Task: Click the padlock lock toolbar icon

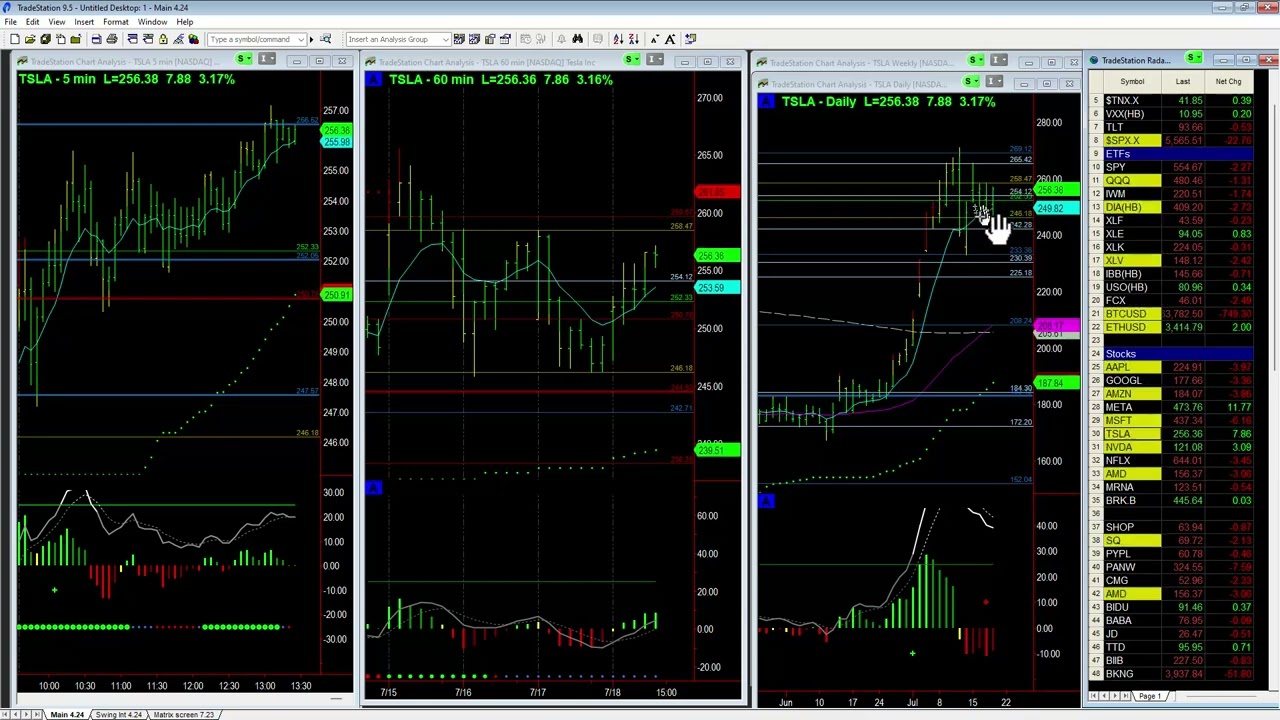Action: point(163,39)
